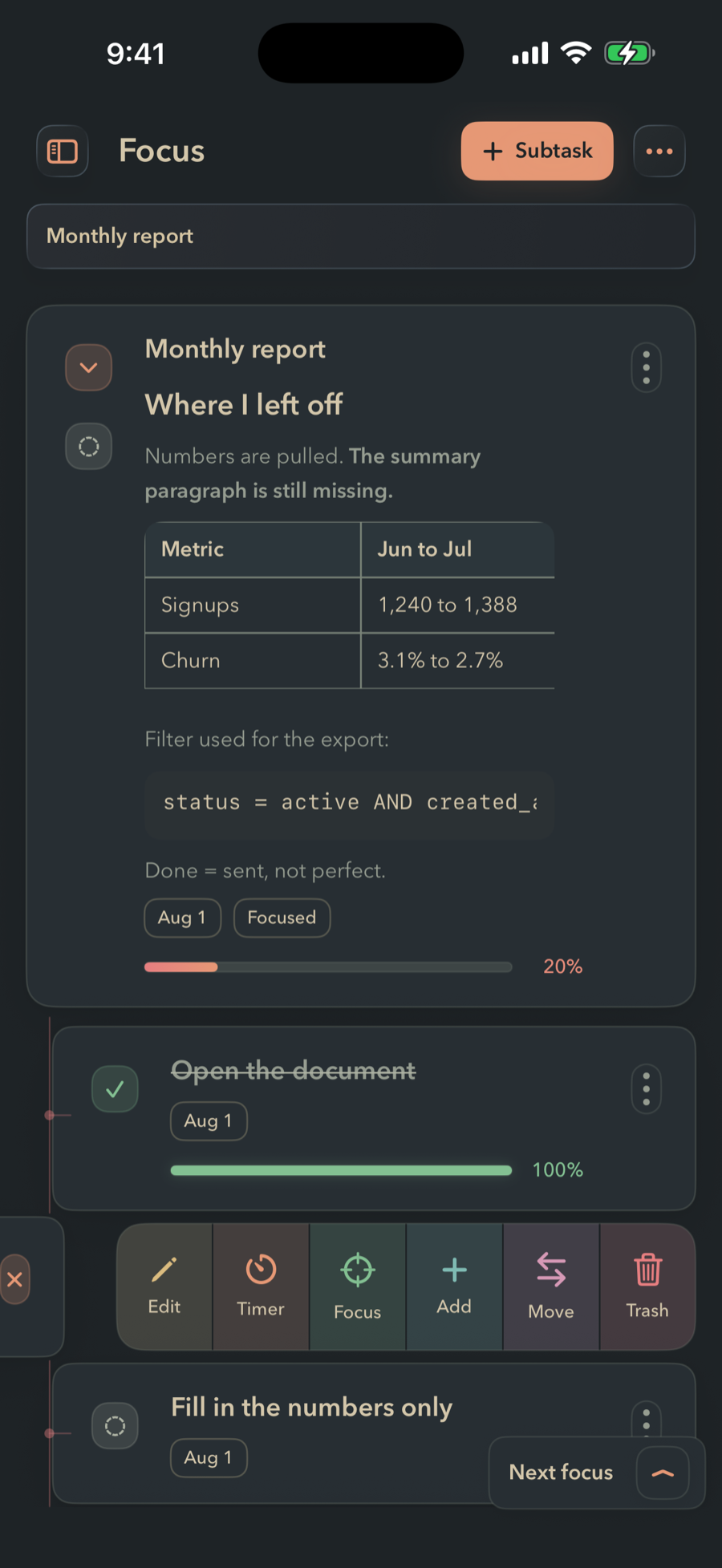Close the action bar with X
Screen dimensions: 722x1568
tap(14, 1279)
